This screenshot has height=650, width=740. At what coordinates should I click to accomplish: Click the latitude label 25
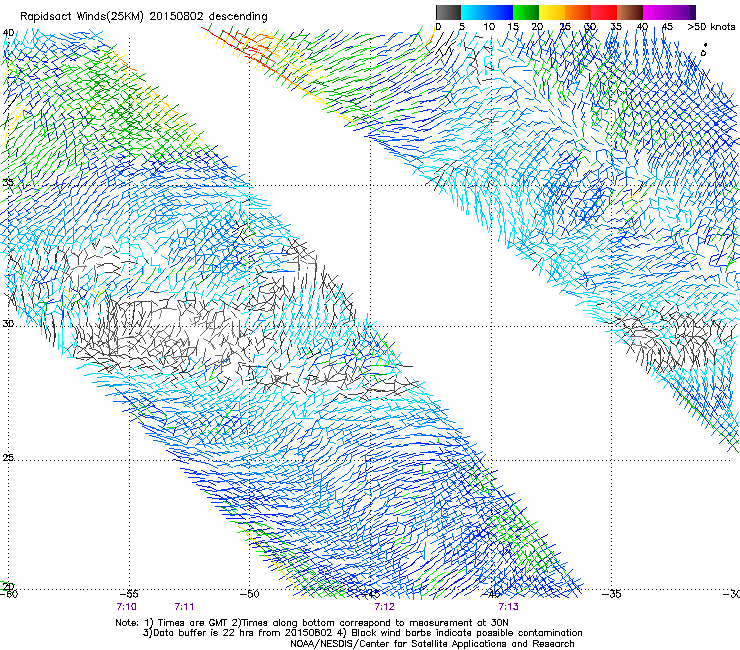[8, 458]
